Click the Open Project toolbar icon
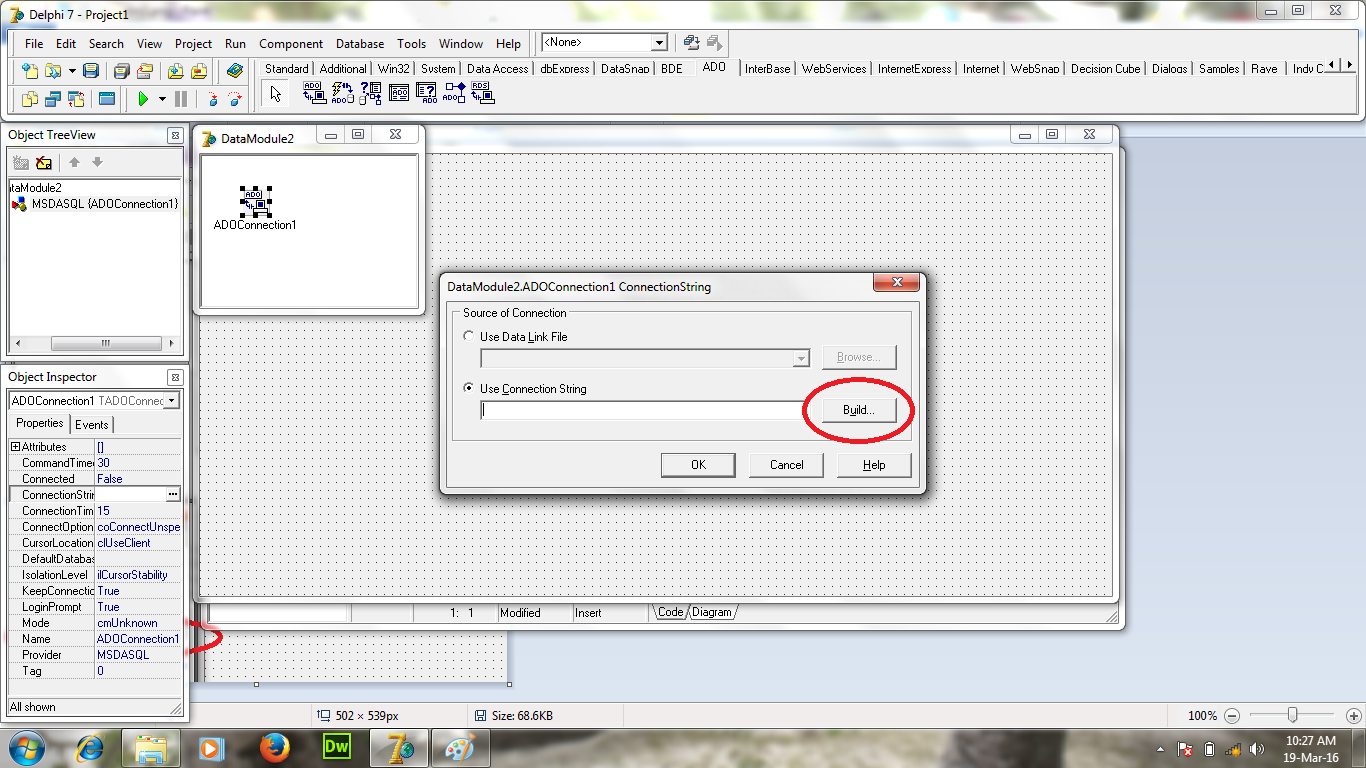 [145, 71]
